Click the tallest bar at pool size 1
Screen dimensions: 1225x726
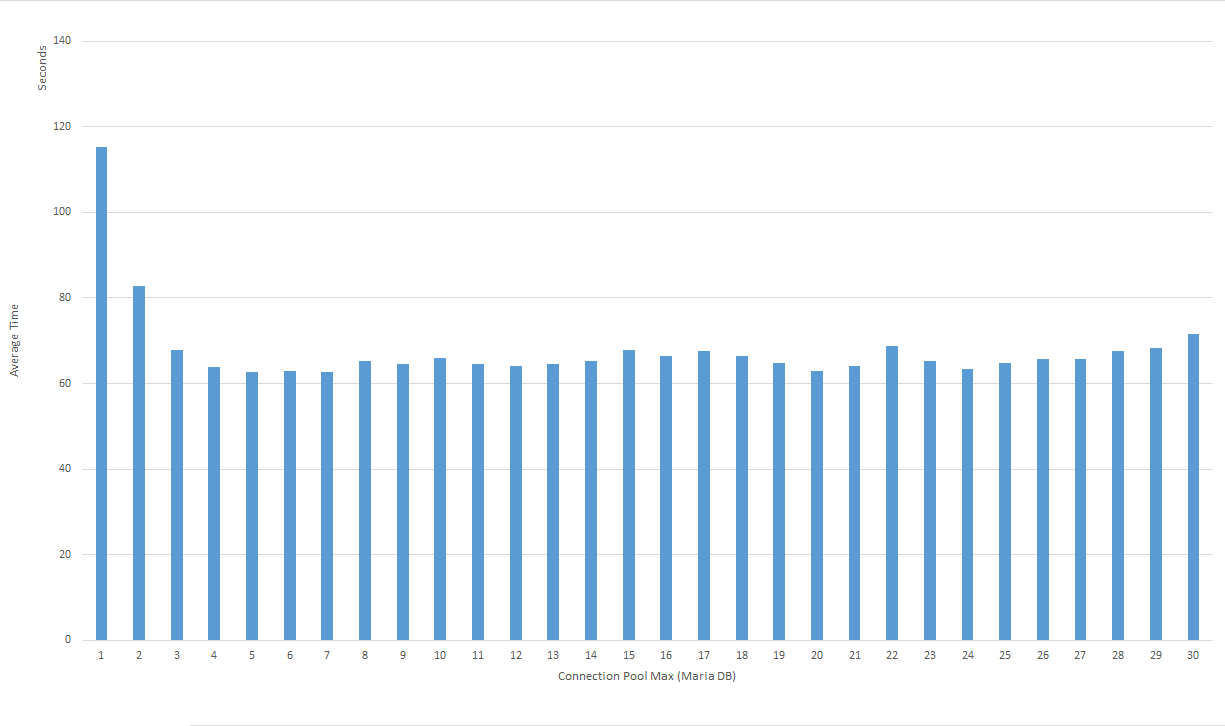point(101,393)
